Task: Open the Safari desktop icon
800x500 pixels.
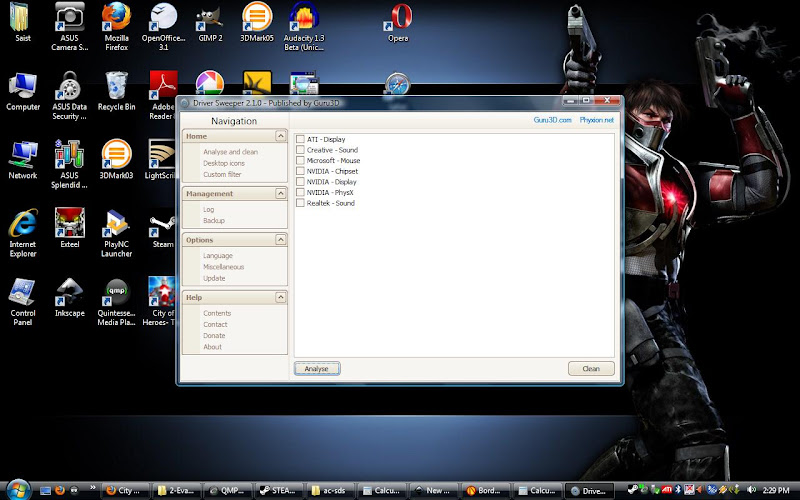Action: 397,84
